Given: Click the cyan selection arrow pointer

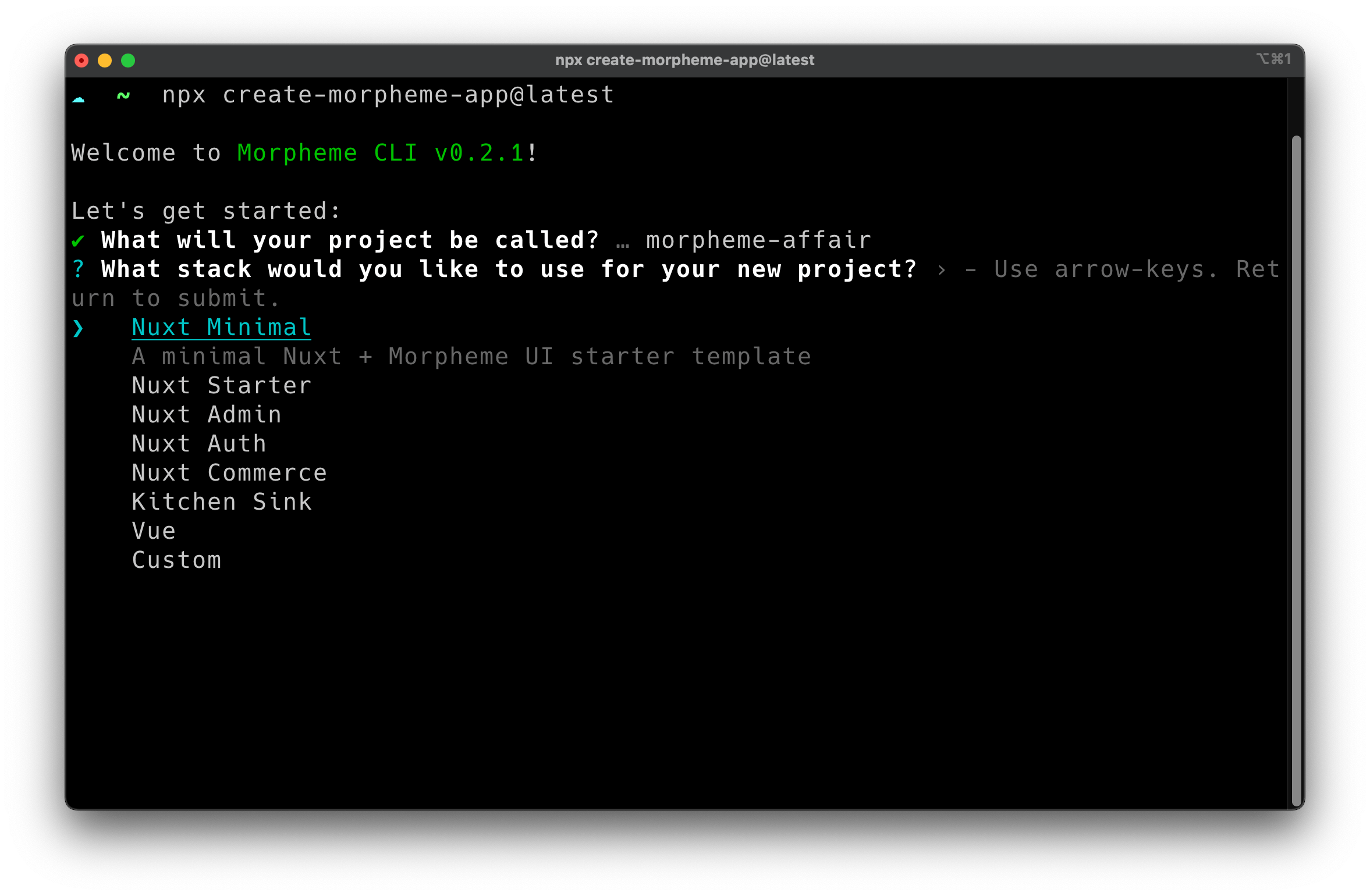Looking at the screenshot, I should (78, 328).
